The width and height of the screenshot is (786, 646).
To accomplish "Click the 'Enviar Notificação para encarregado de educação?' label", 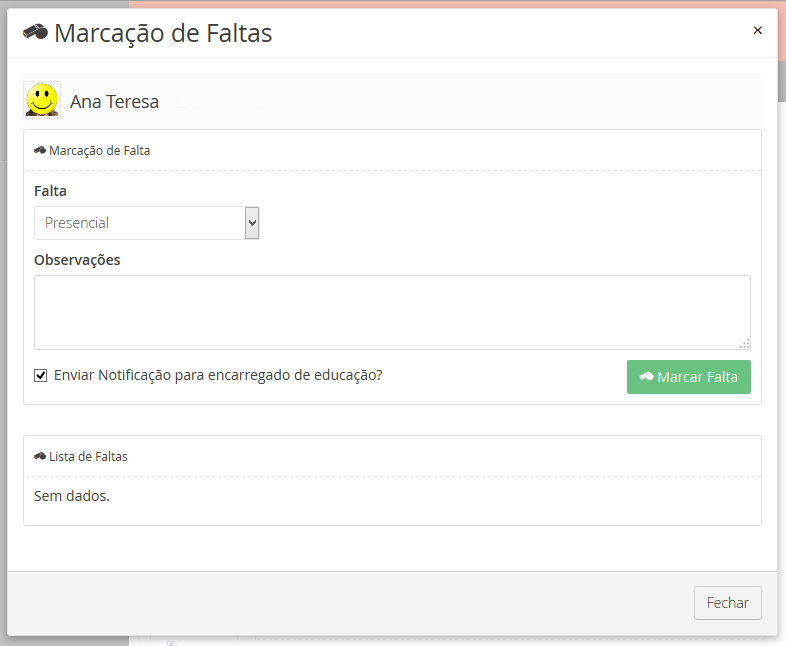I will [218, 376].
